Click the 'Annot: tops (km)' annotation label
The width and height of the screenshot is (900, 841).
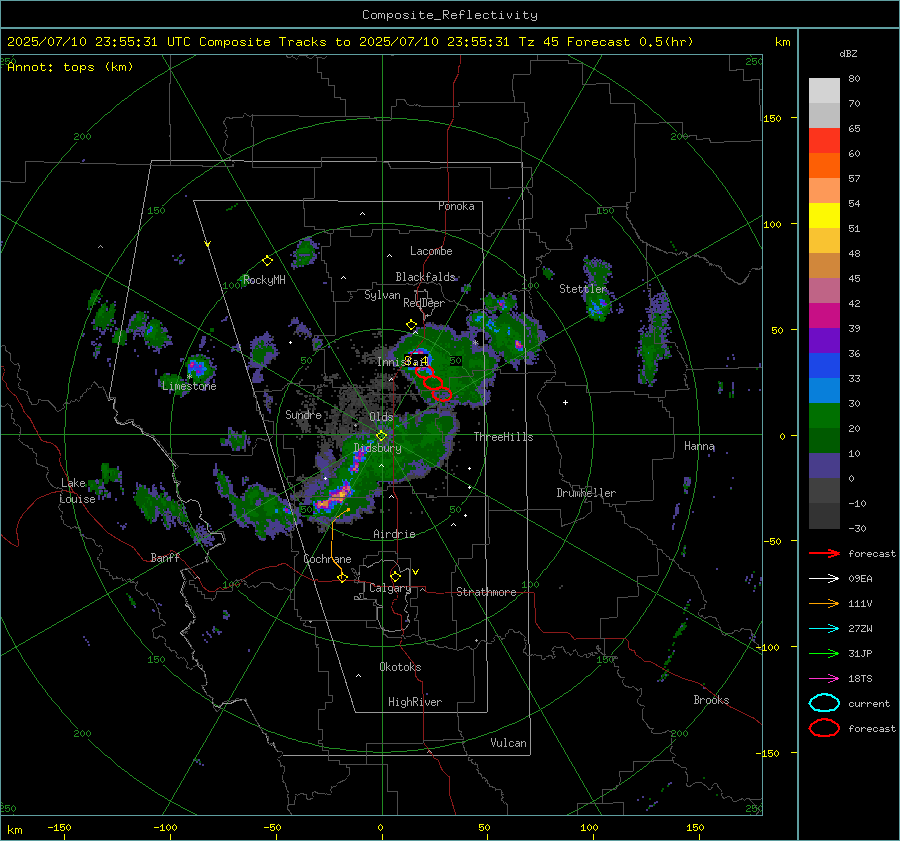click(x=70, y=67)
